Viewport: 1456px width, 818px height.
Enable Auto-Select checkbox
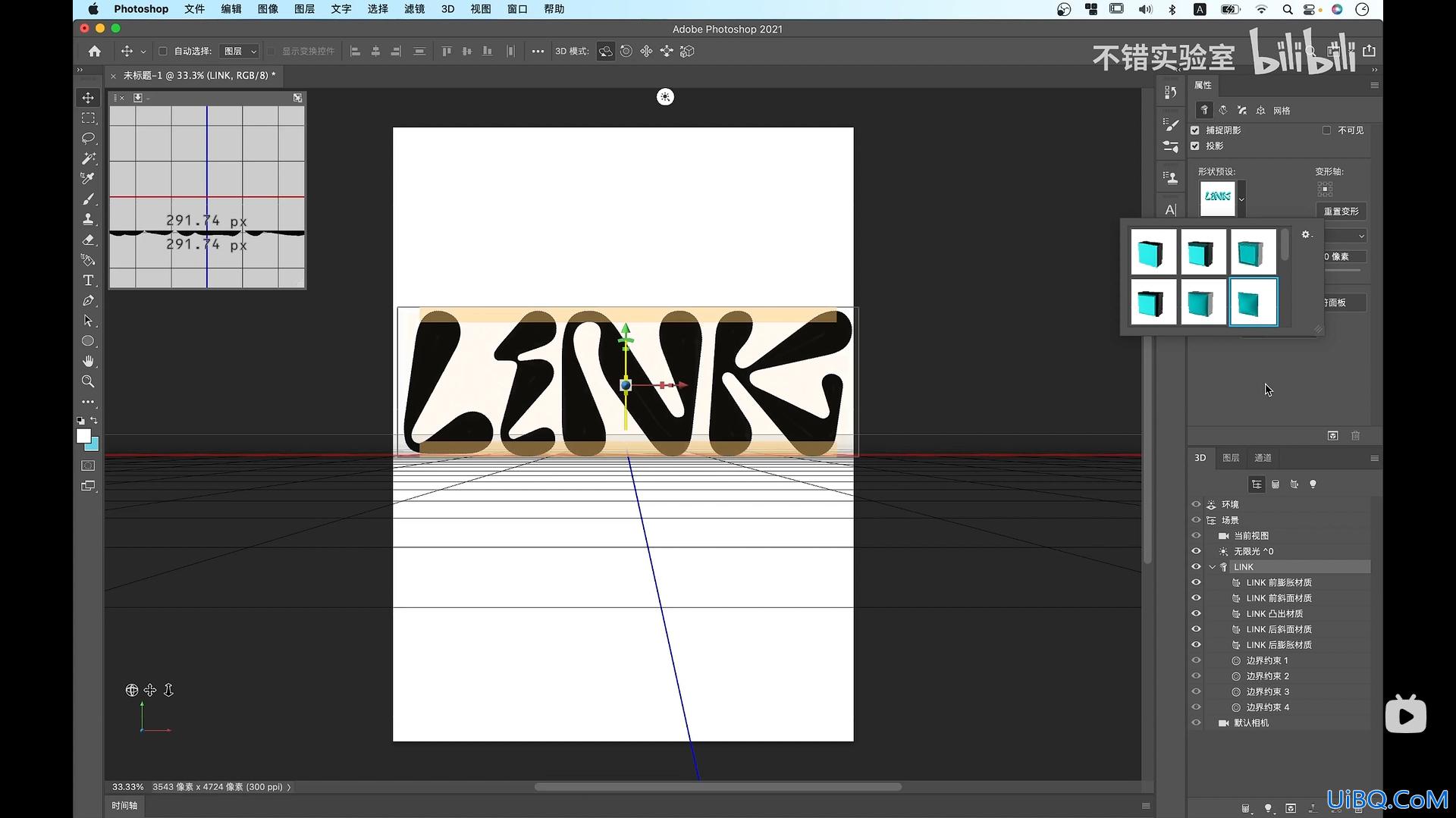coord(162,52)
